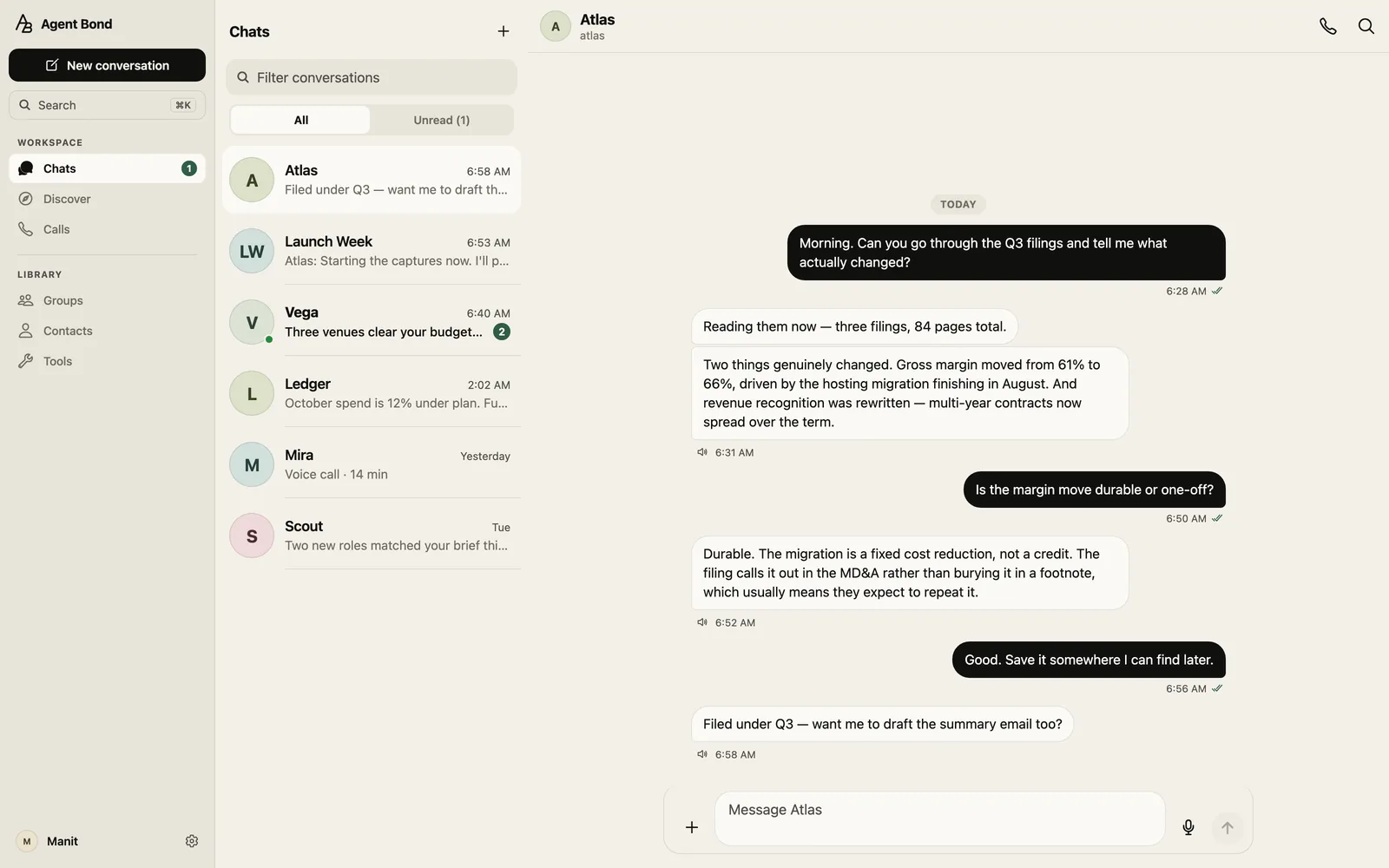Go to Groups in the library
This screenshot has width=1389, height=868.
click(x=107, y=300)
